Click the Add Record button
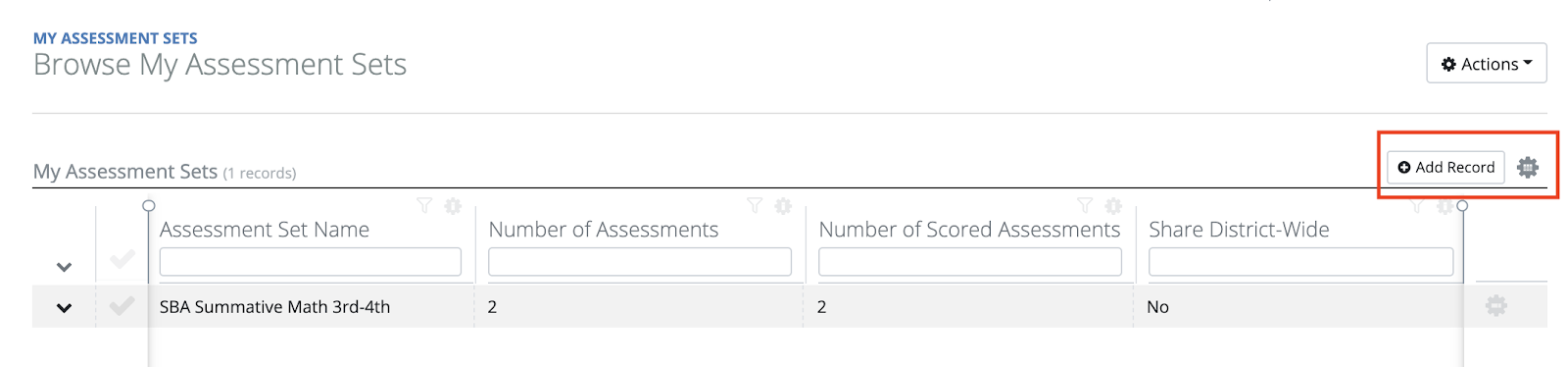The image size is (1568, 367). point(1445,168)
